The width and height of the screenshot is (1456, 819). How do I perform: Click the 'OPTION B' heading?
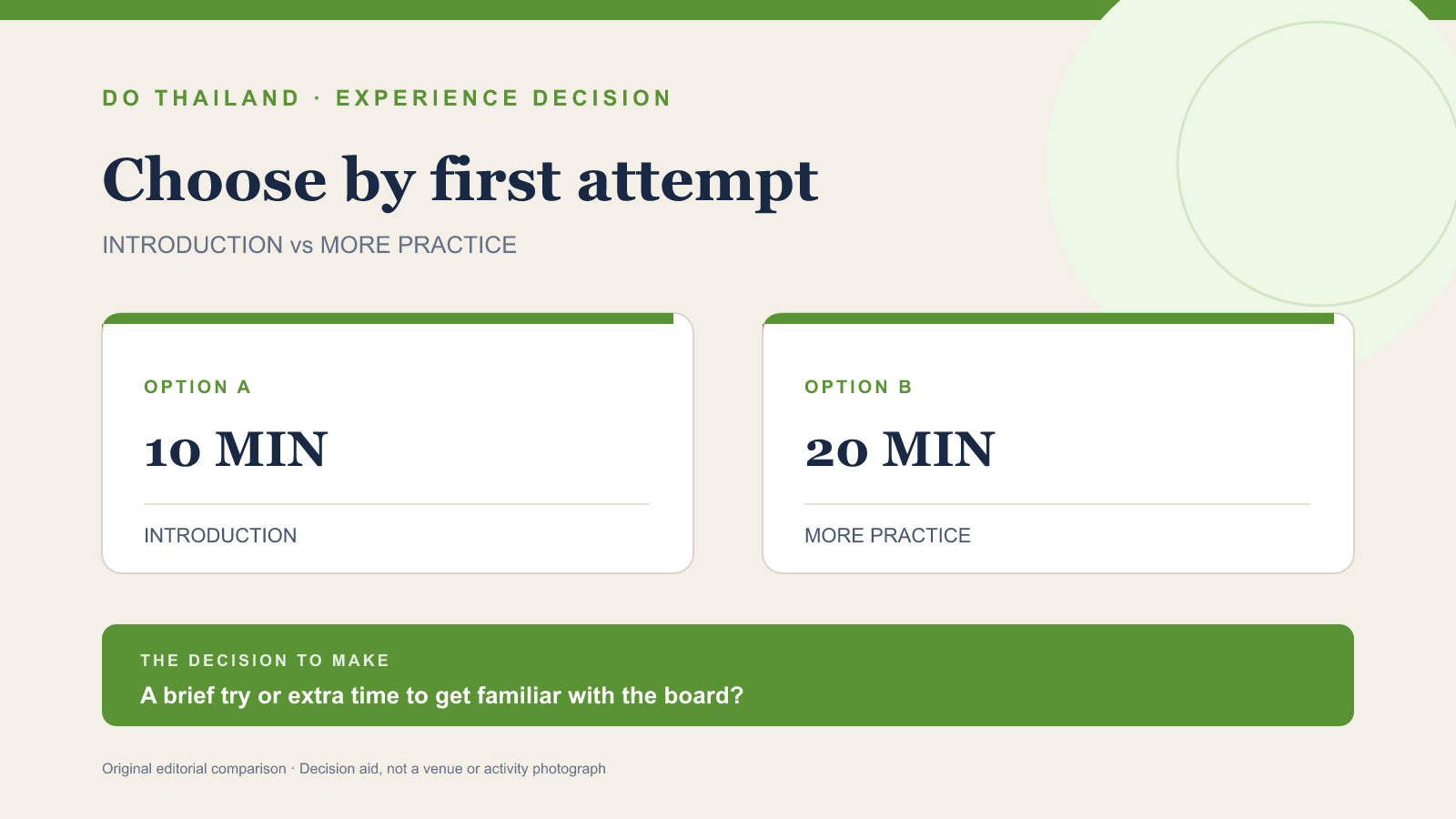point(858,387)
